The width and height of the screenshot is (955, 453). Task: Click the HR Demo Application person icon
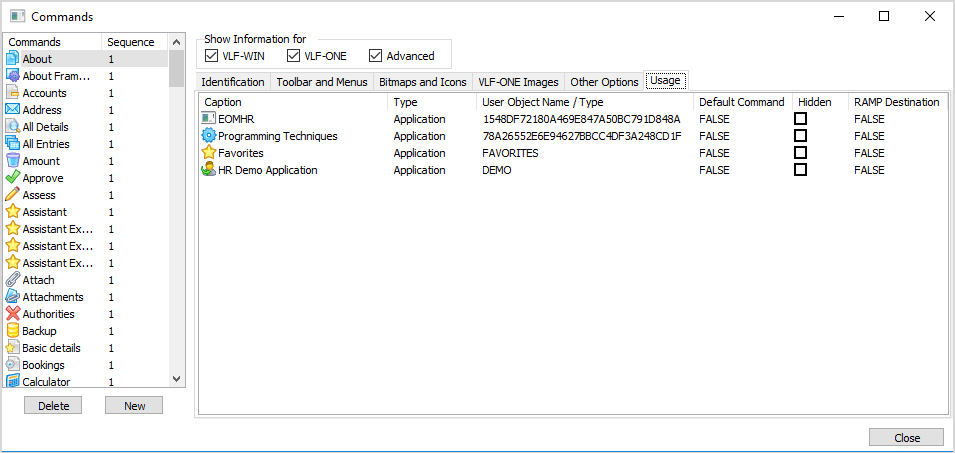(x=209, y=170)
